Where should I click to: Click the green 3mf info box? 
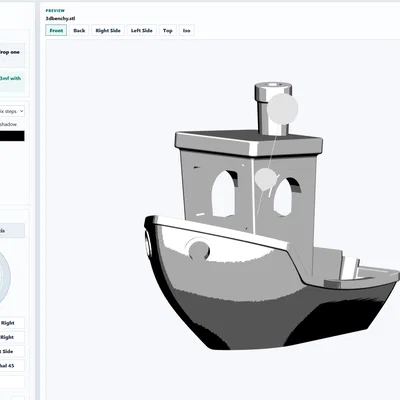[x=12, y=81]
